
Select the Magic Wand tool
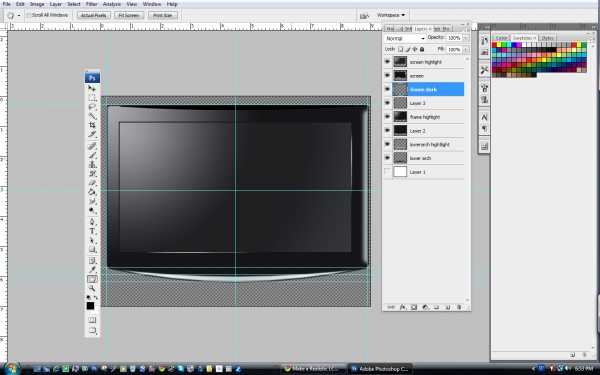(x=92, y=116)
